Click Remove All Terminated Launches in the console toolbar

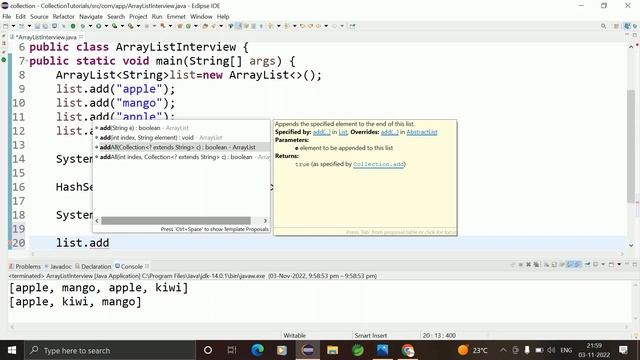click(536, 264)
